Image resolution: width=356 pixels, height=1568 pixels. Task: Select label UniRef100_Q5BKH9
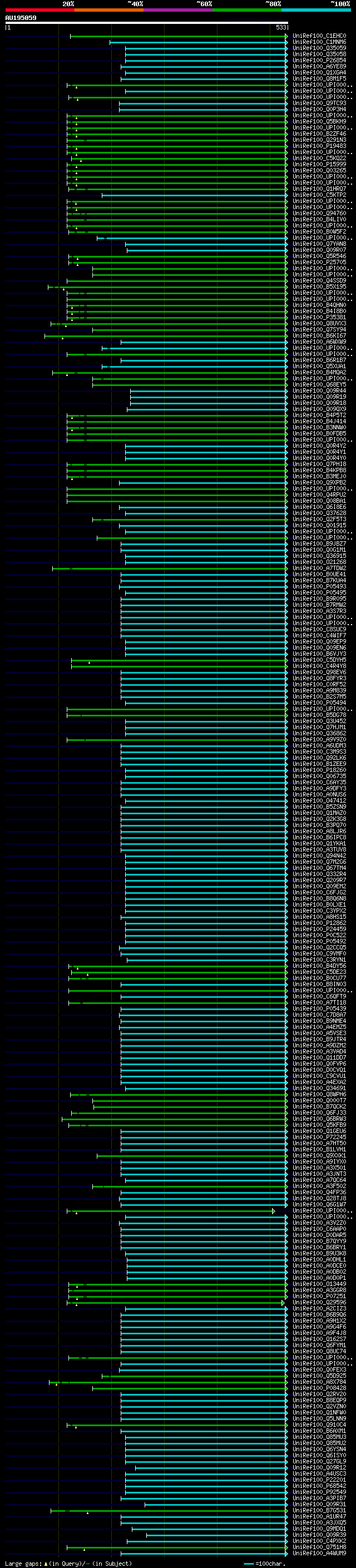[319, 122]
